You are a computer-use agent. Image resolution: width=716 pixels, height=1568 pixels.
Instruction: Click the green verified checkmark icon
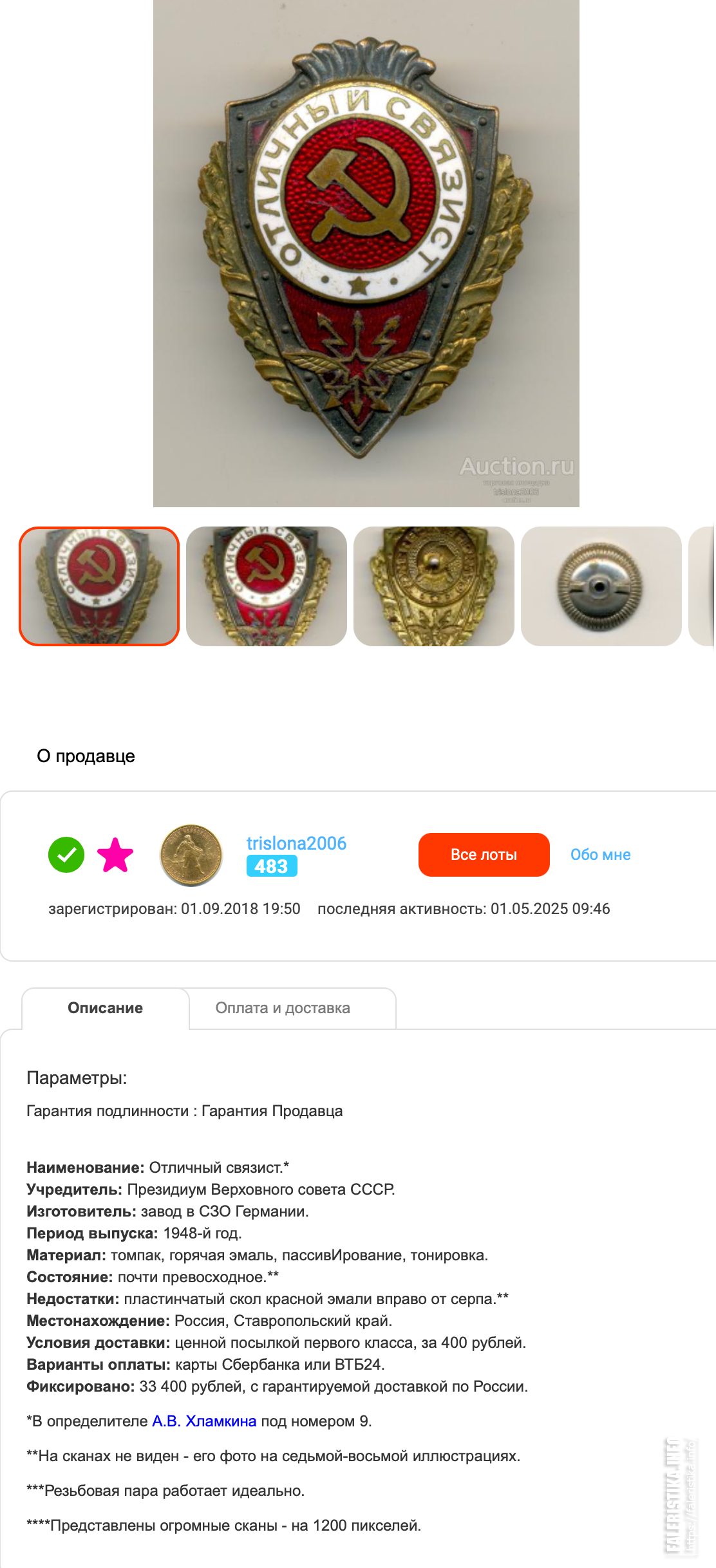pyautogui.click(x=66, y=855)
